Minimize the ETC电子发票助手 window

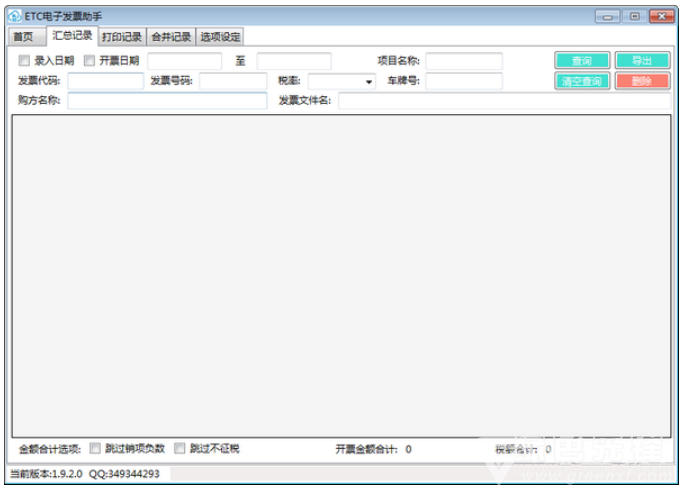[x=607, y=17]
